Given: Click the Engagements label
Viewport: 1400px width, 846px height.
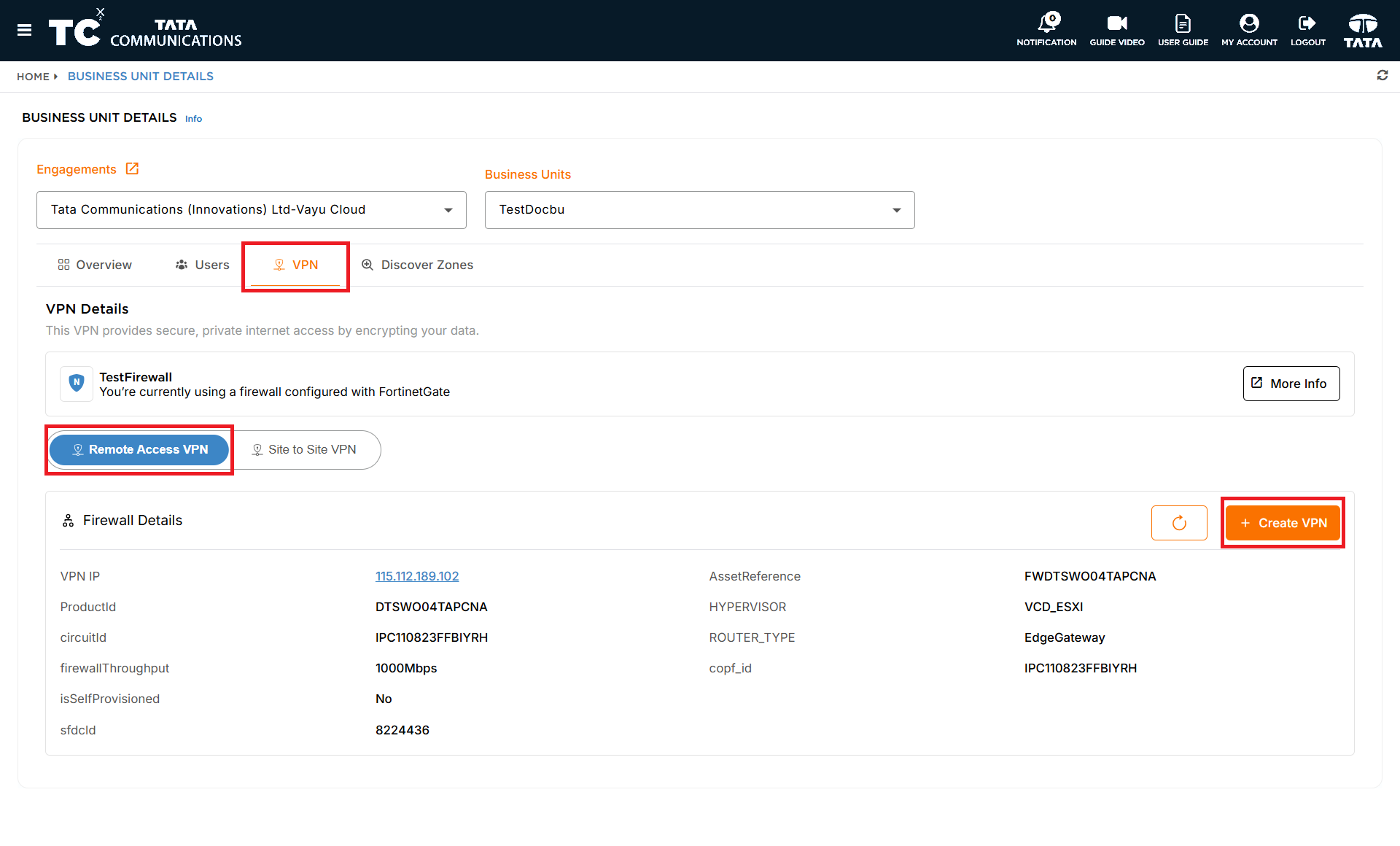Looking at the screenshot, I should pos(77,169).
